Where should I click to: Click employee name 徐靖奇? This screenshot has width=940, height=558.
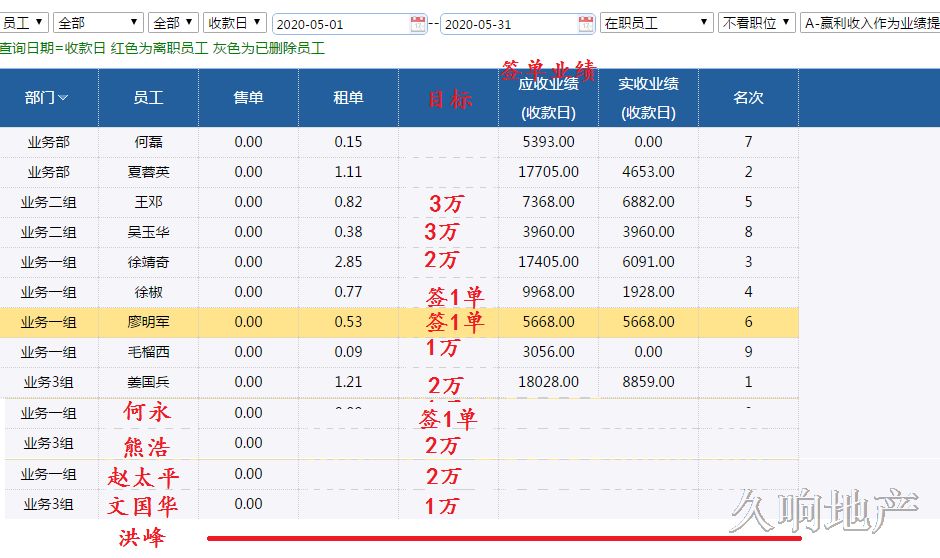coord(148,262)
